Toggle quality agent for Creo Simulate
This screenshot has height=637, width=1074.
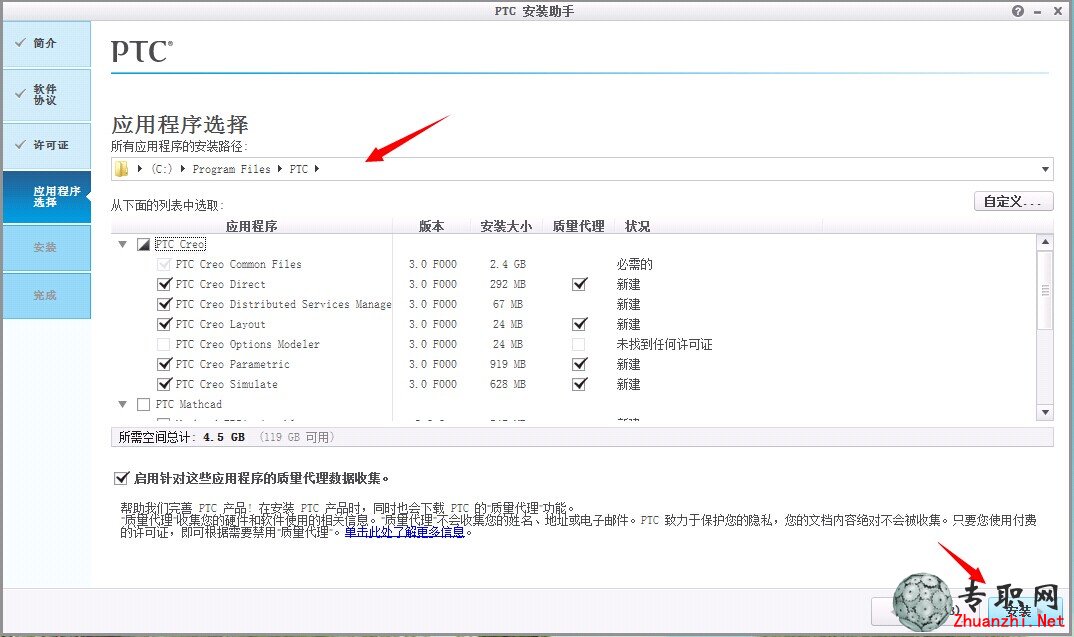coord(579,384)
